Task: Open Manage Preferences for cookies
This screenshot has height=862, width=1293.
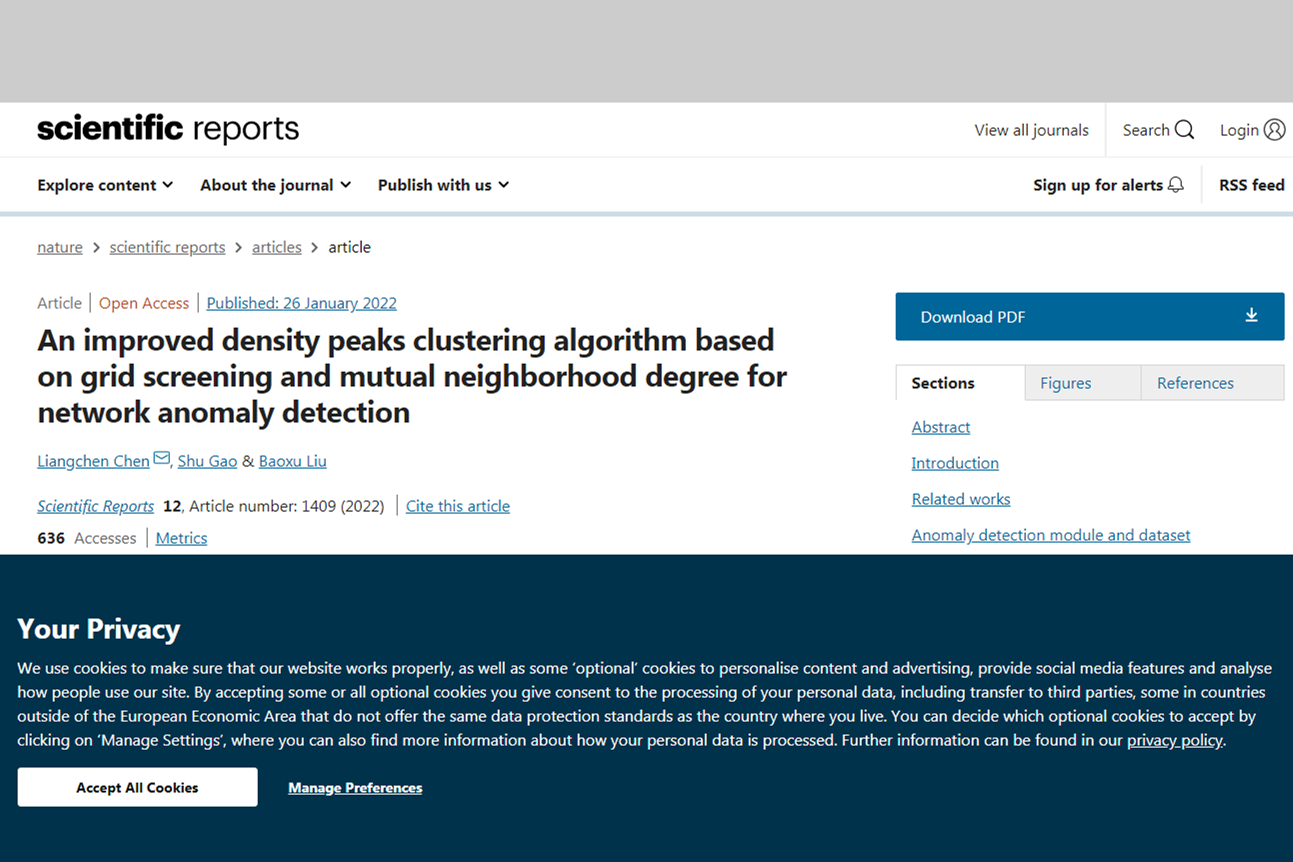Action: [x=355, y=788]
